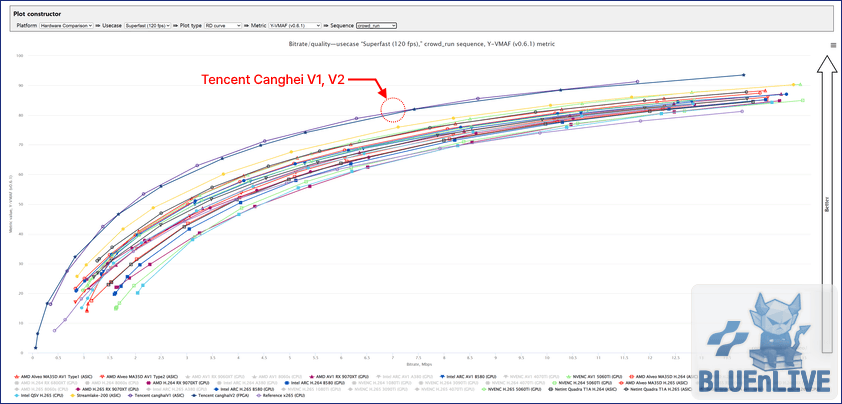Hide Intel ARC AV1 B580 (GPU) series

tap(468, 377)
